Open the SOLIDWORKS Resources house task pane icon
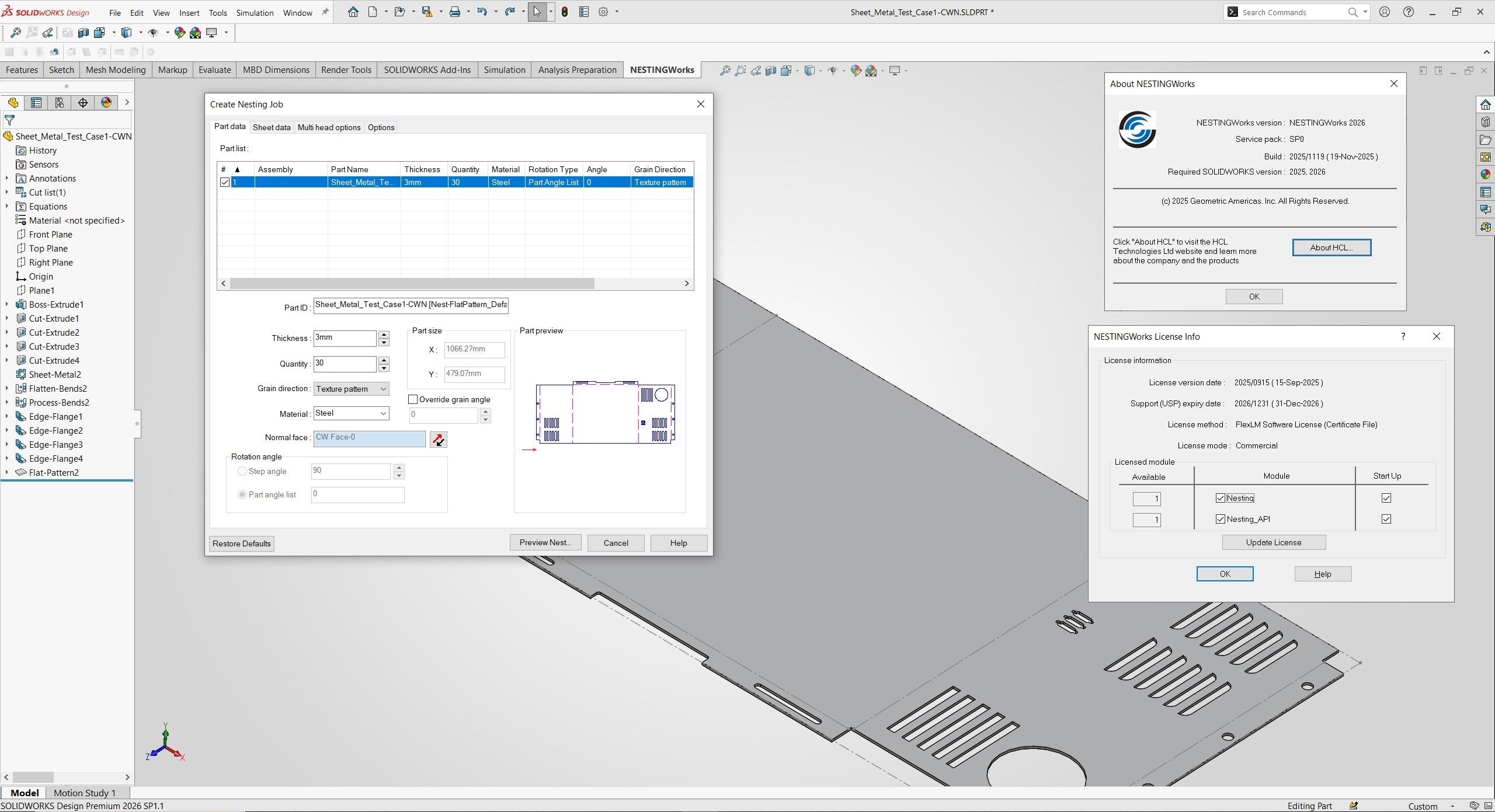 1486,104
